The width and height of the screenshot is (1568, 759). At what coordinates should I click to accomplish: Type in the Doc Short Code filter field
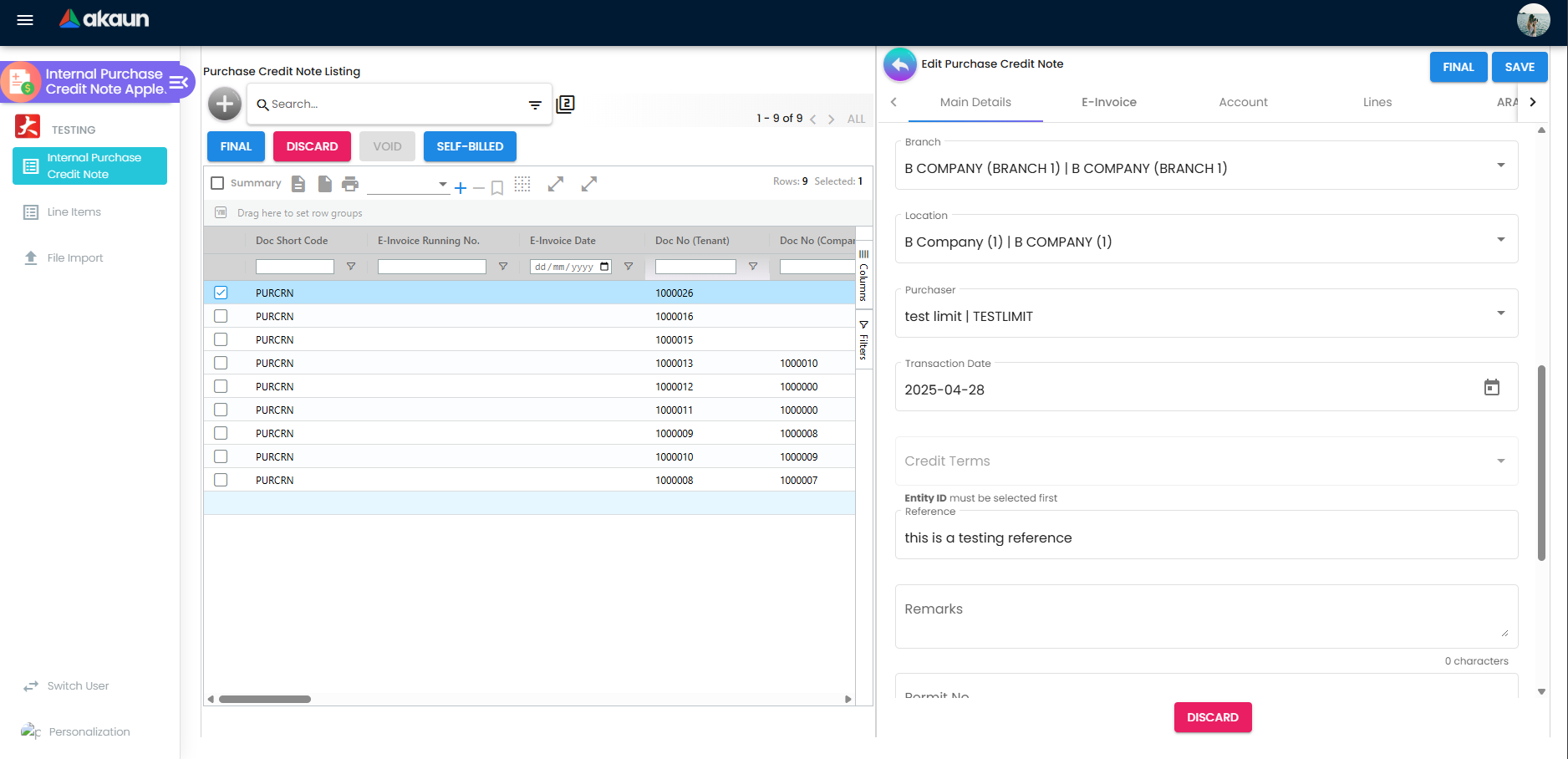tap(295, 267)
